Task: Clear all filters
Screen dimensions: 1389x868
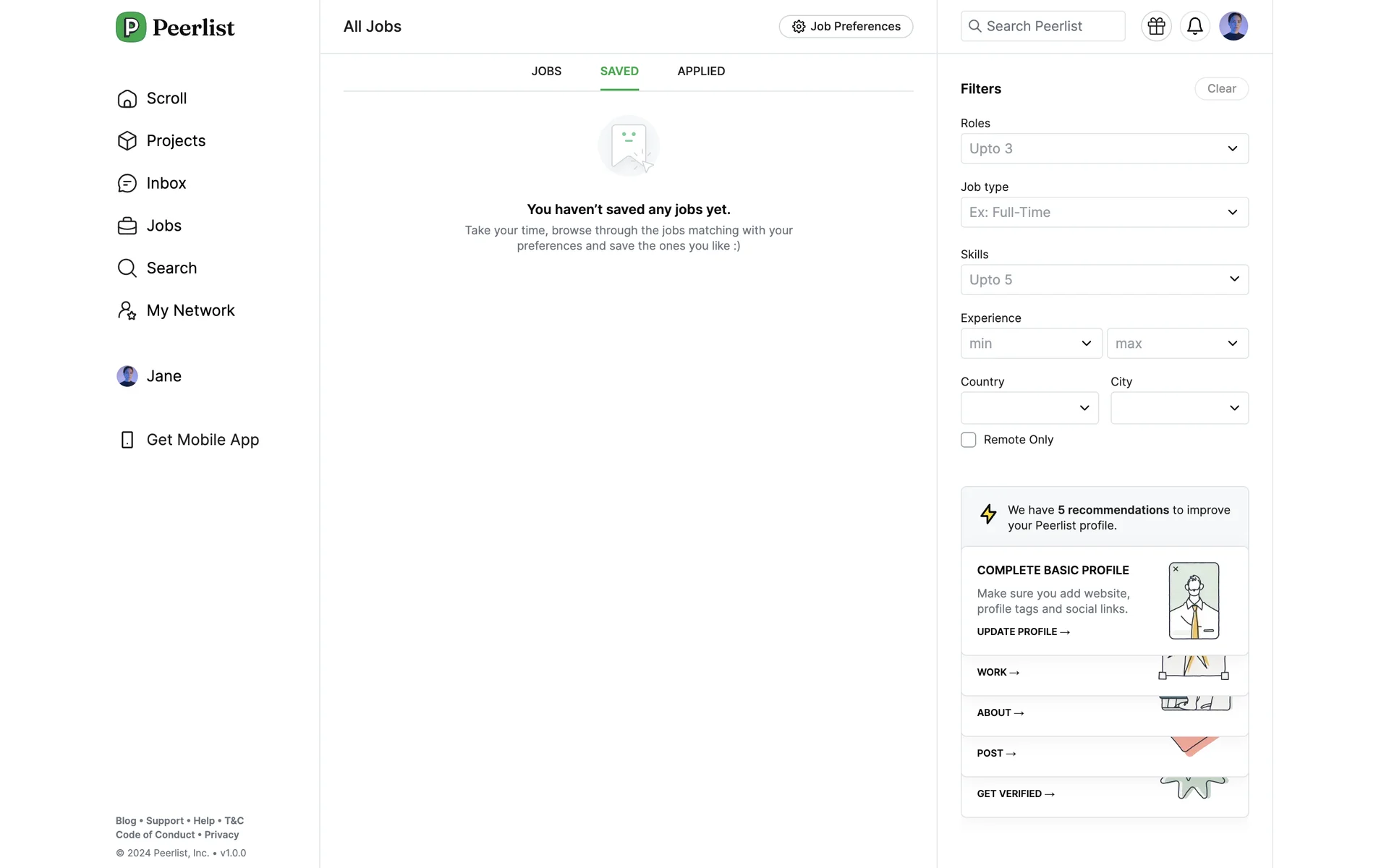Action: pyautogui.click(x=1221, y=89)
